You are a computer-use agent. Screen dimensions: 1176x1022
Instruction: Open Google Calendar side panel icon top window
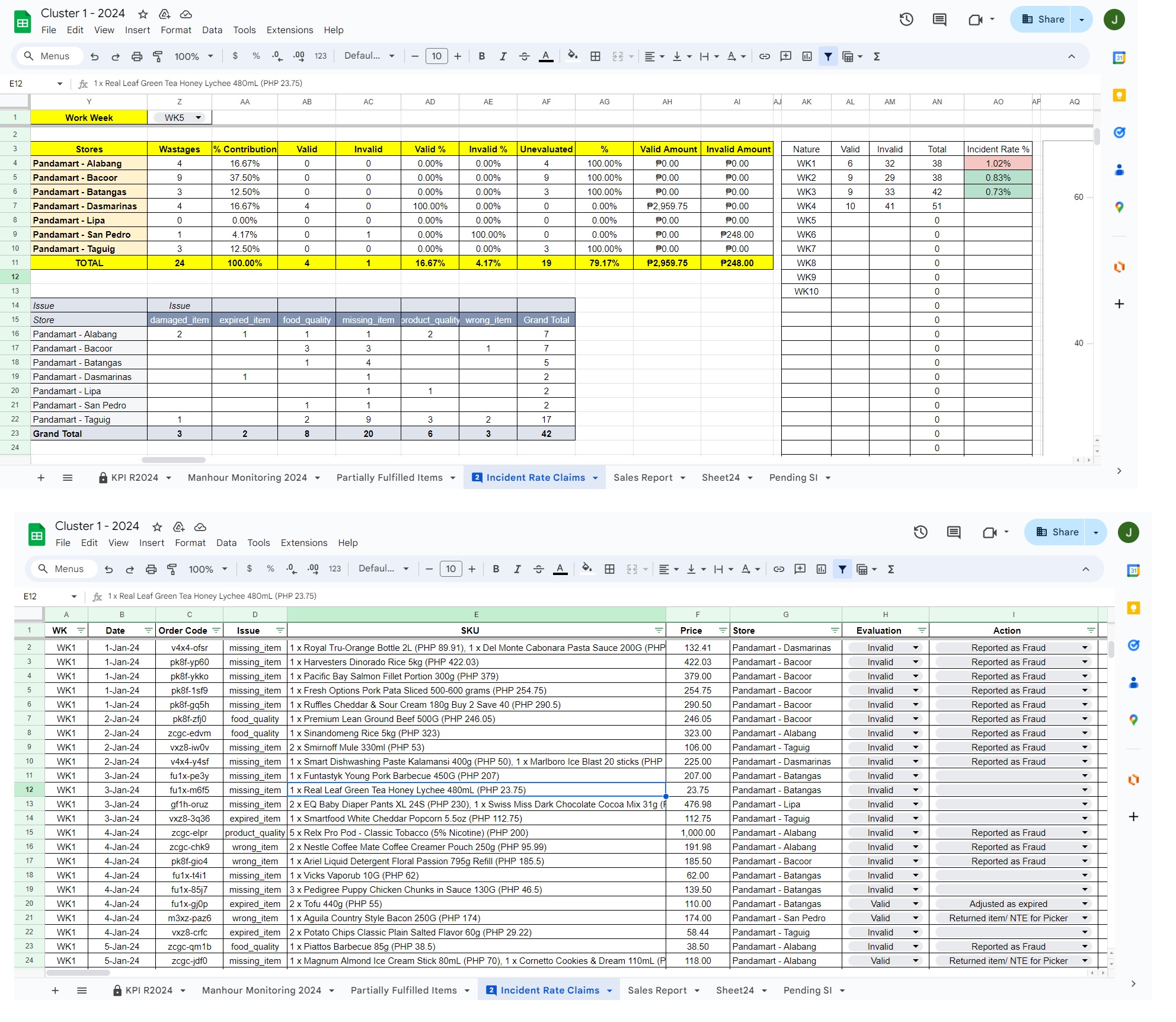pyautogui.click(x=1119, y=58)
